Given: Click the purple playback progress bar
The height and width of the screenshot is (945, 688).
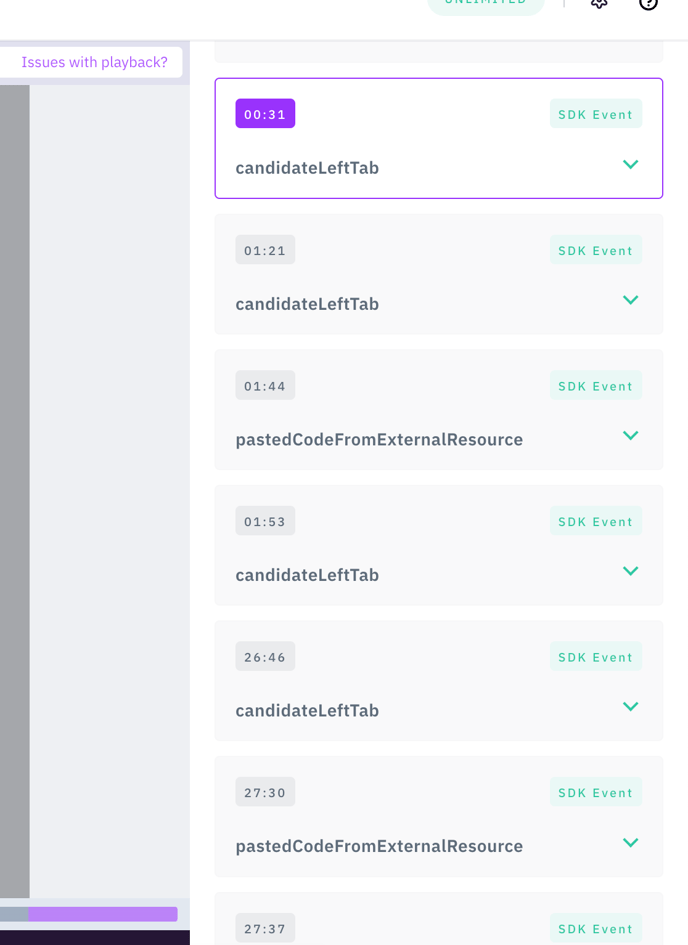Looking at the screenshot, I should pos(102,914).
